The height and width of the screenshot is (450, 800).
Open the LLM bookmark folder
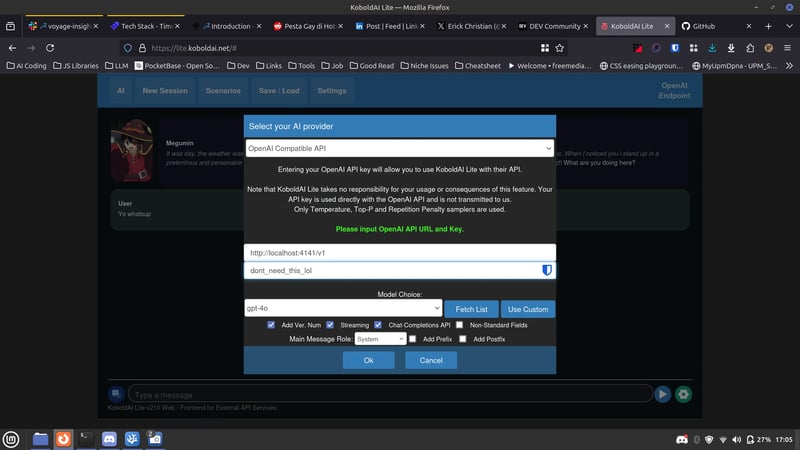[x=116, y=65]
